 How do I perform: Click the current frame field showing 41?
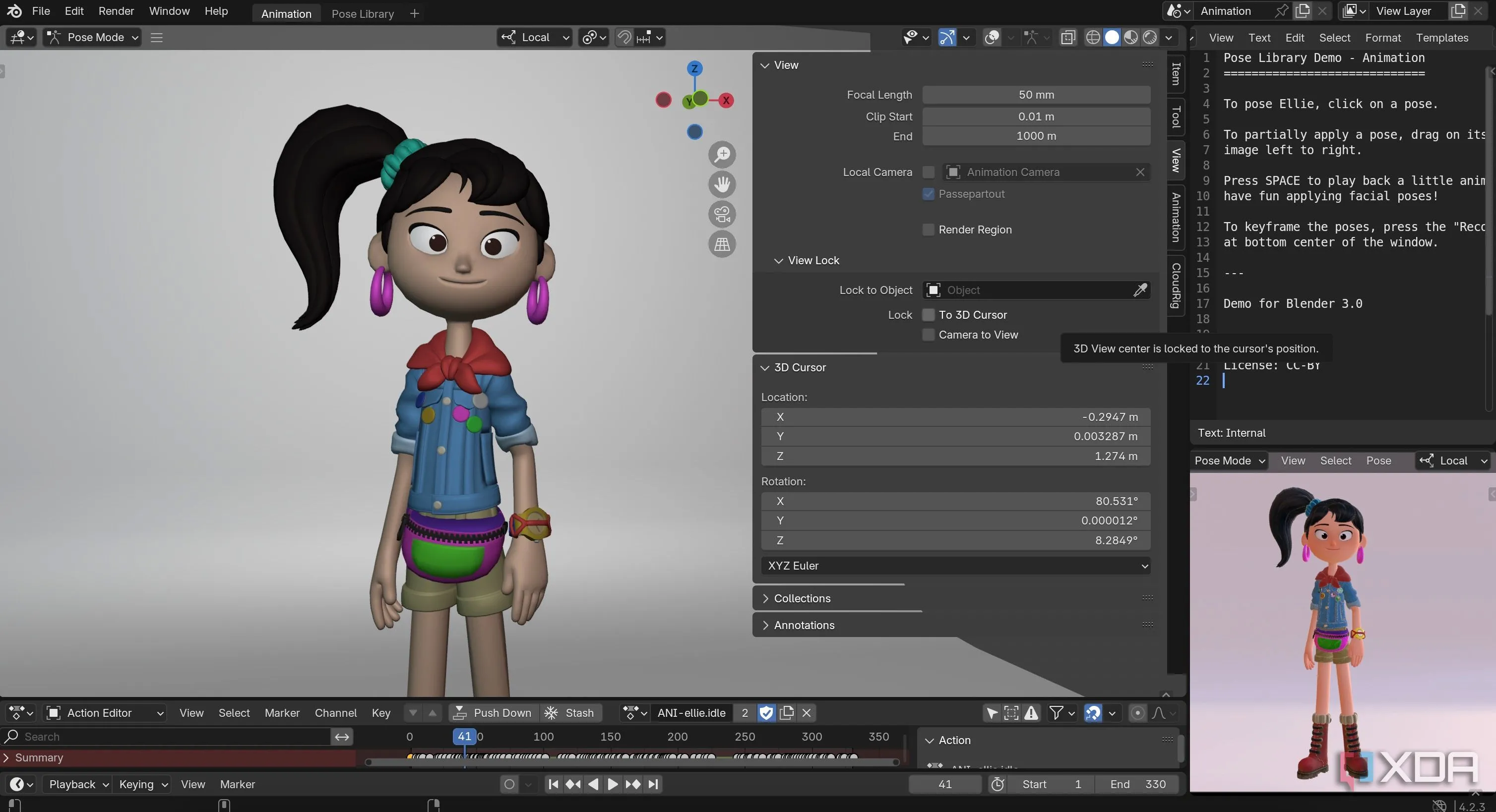coord(945,784)
